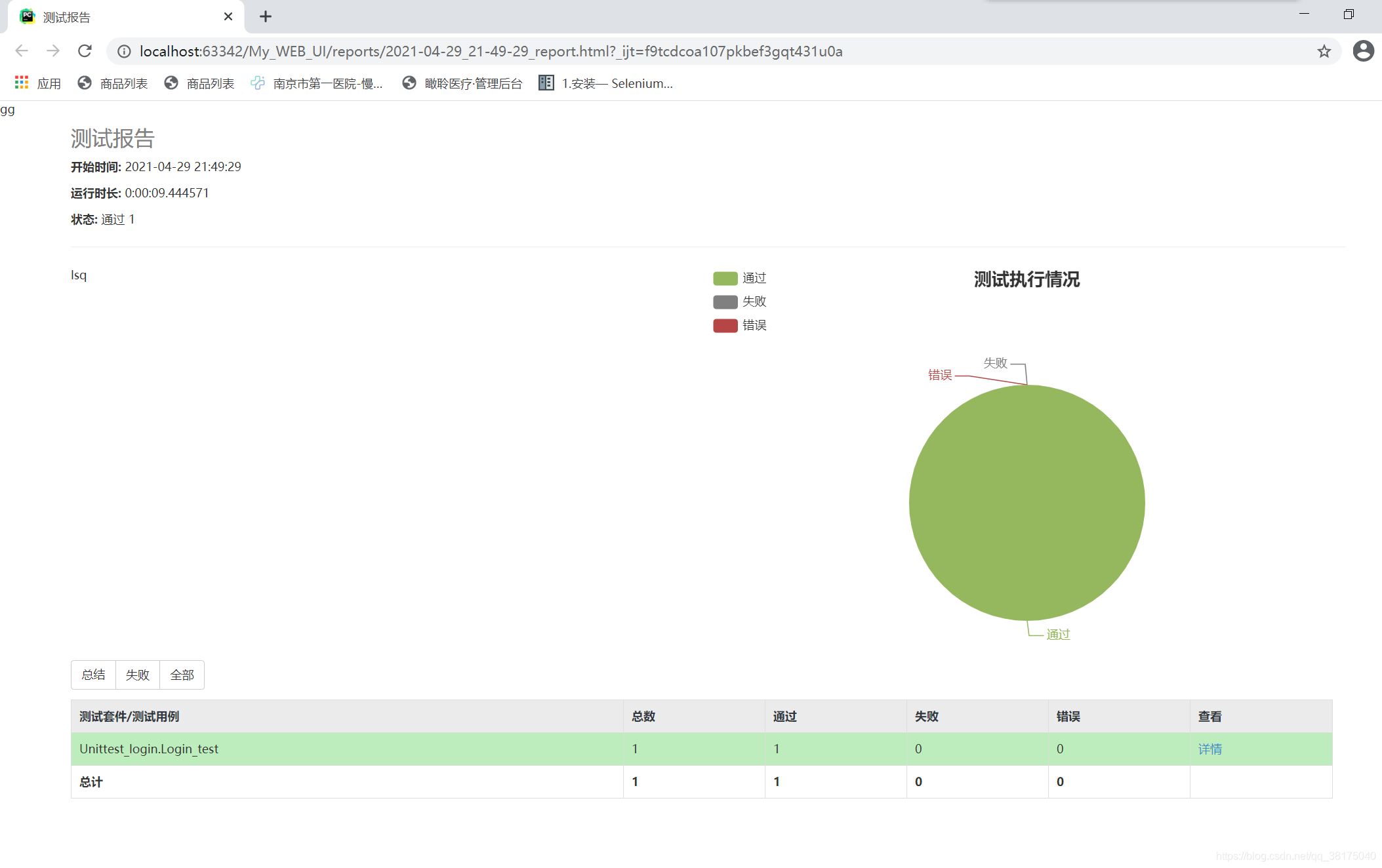Open the 瞰聆医疗·管理后台 bookmark
Viewport: 1382px width, 868px height.
(462, 83)
